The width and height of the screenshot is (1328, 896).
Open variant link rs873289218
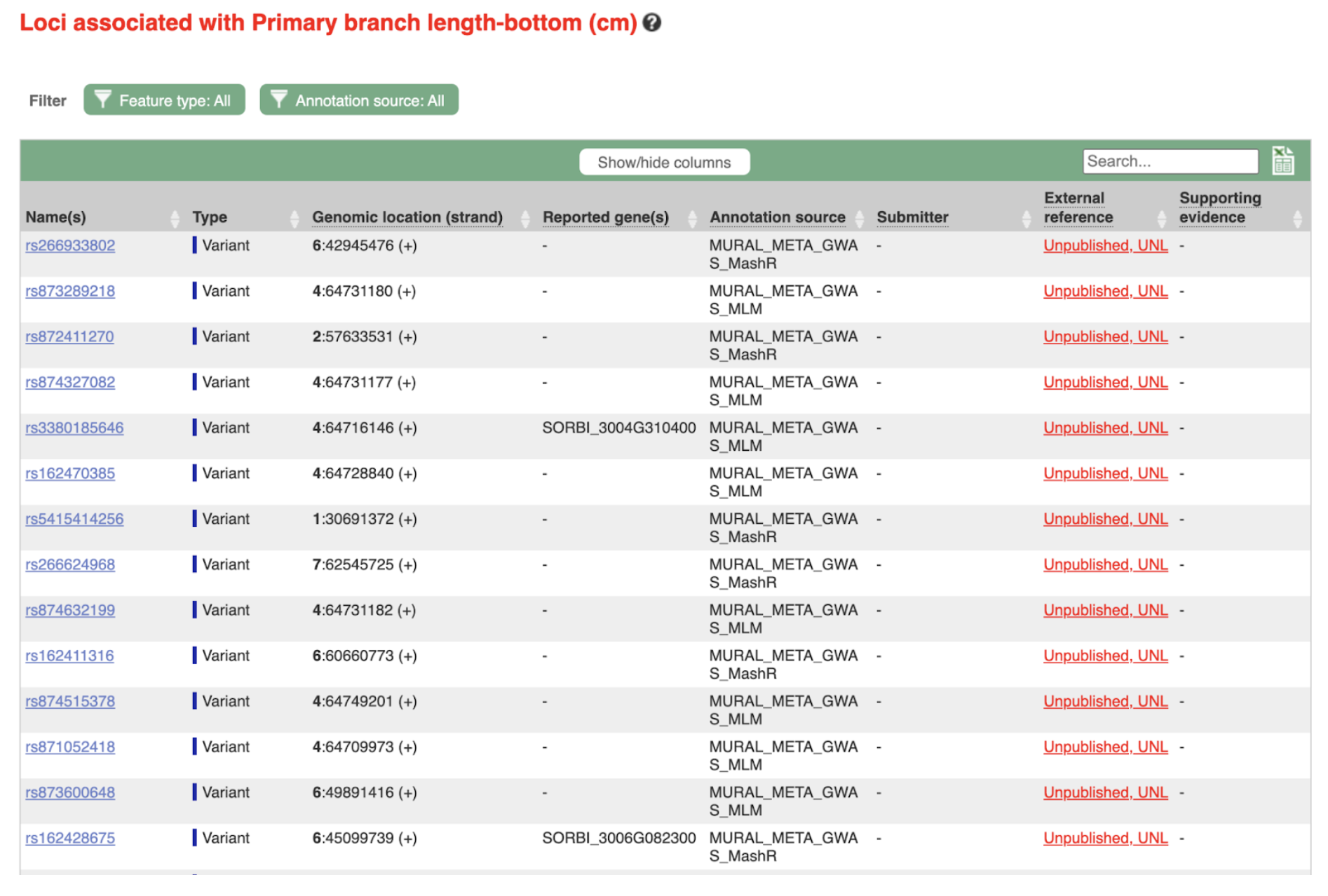pos(70,291)
